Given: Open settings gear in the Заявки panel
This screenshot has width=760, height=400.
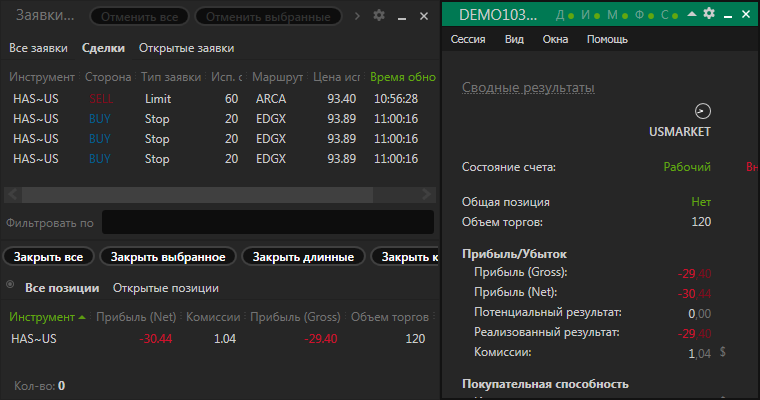Looking at the screenshot, I should [x=378, y=15].
